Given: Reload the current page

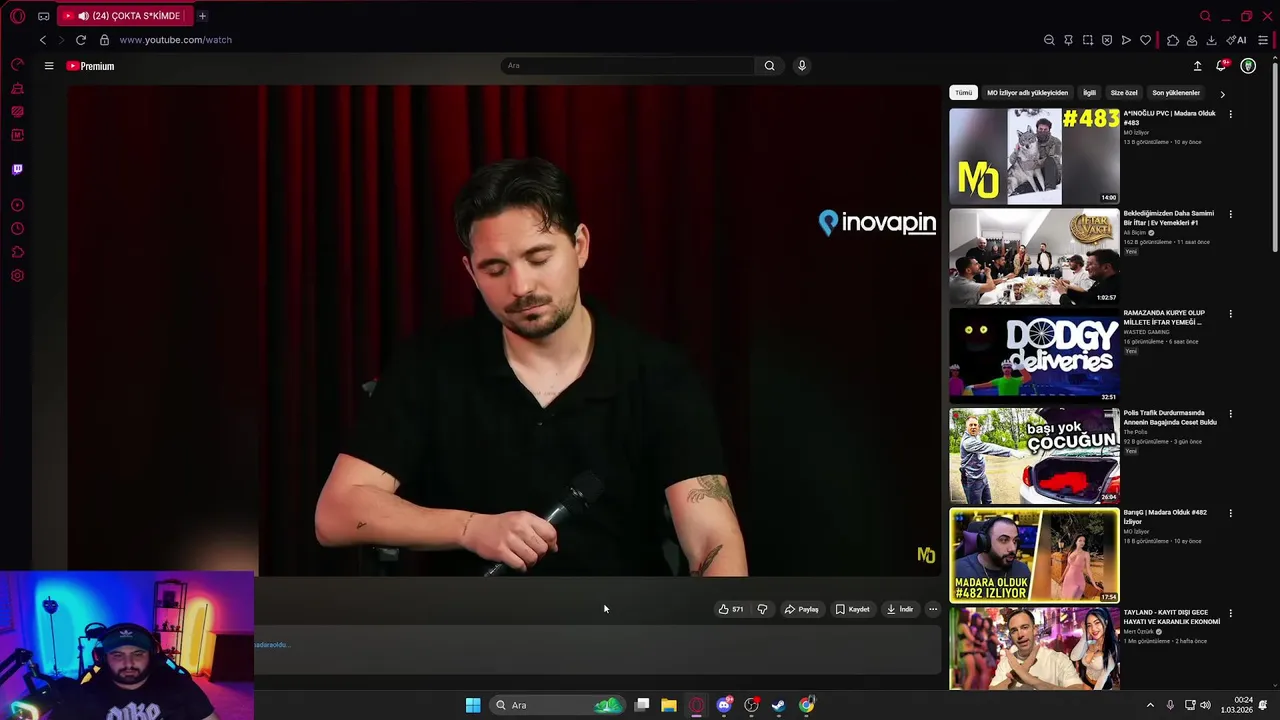Looking at the screenshot, I should click(81, 40).
